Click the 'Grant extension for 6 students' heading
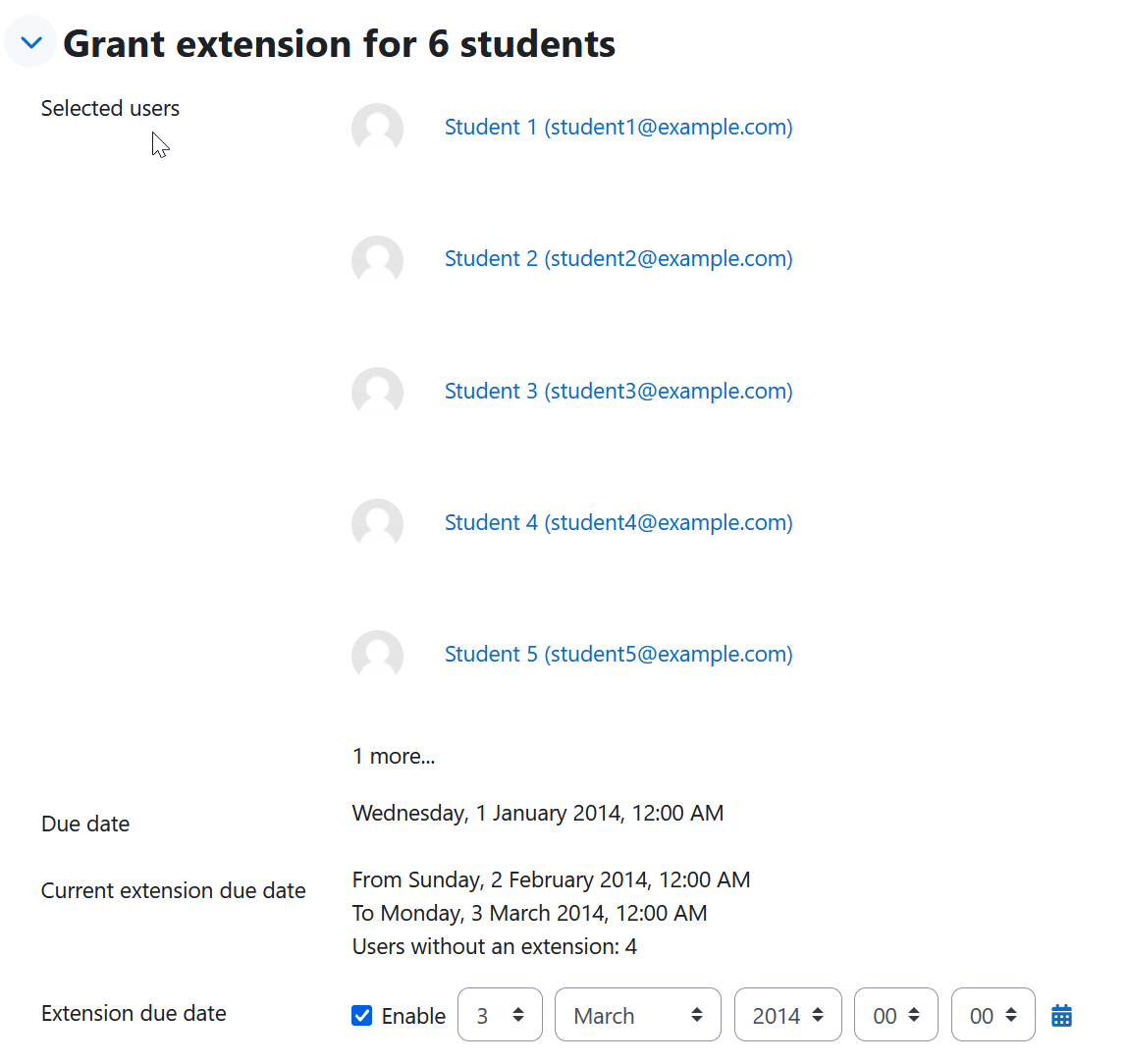 [340, 43]
